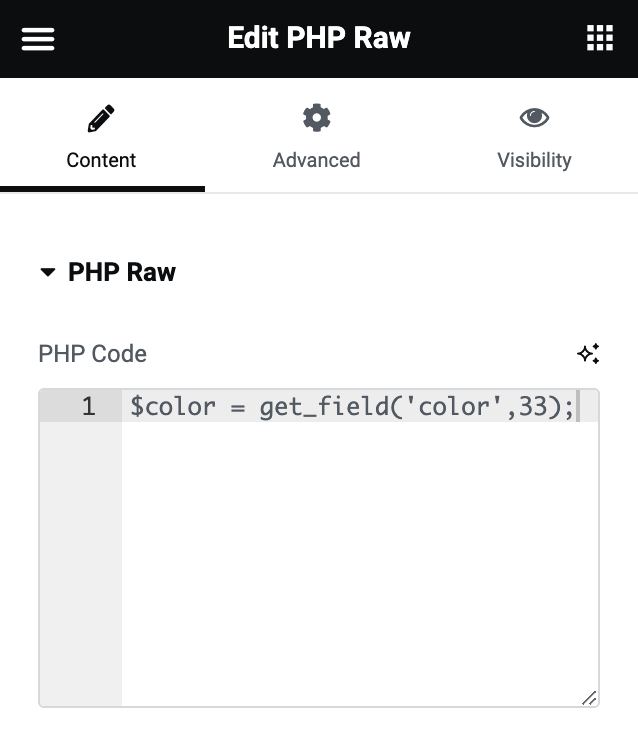Click the AI sparkle icon beside PHP Code
The width and height of the screenshot is (638, 742).
(x=588, y=353)
